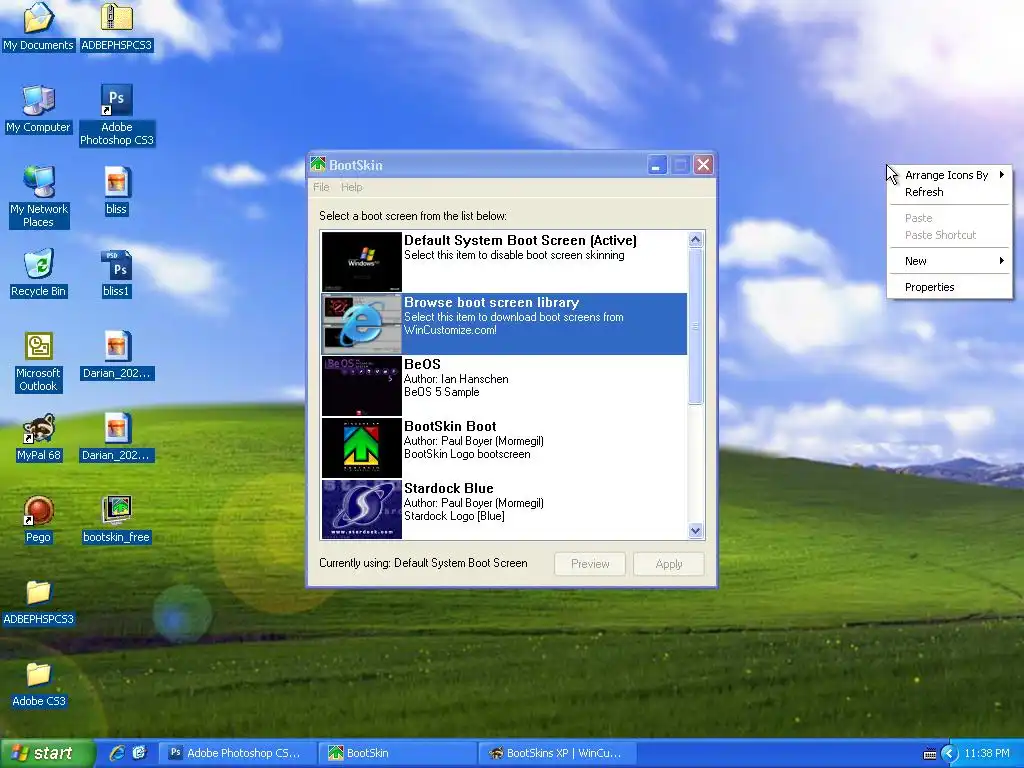Viewport: 1024px width, 768px height.
Task: Minimize the BootSkin window
Action: 656,165
